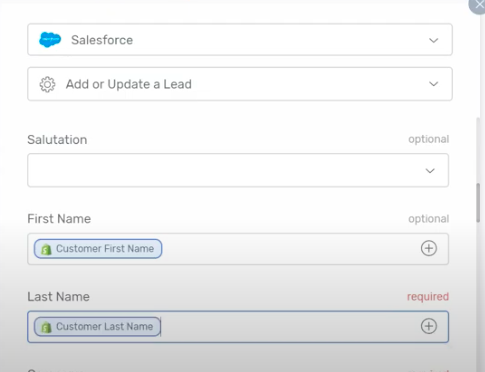Image resolution: width=485 pixels, height=372 pixels.
Task: Click the optional label beside Salutation
Action: coord(429,139)
